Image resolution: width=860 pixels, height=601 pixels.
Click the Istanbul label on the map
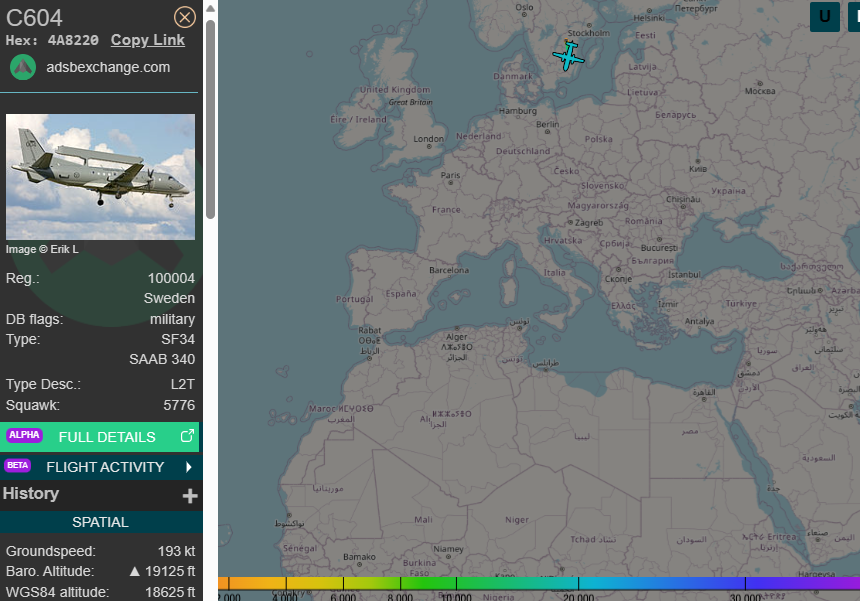click(684, 274)
